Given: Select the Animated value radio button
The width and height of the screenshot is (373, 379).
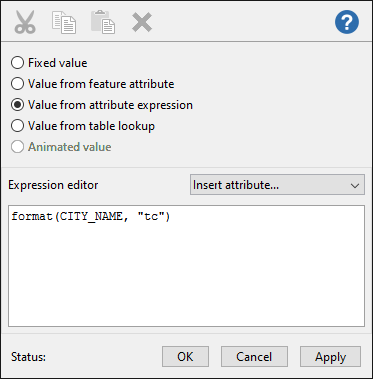Looking at the screenshot, I should (x=17, y=147).
